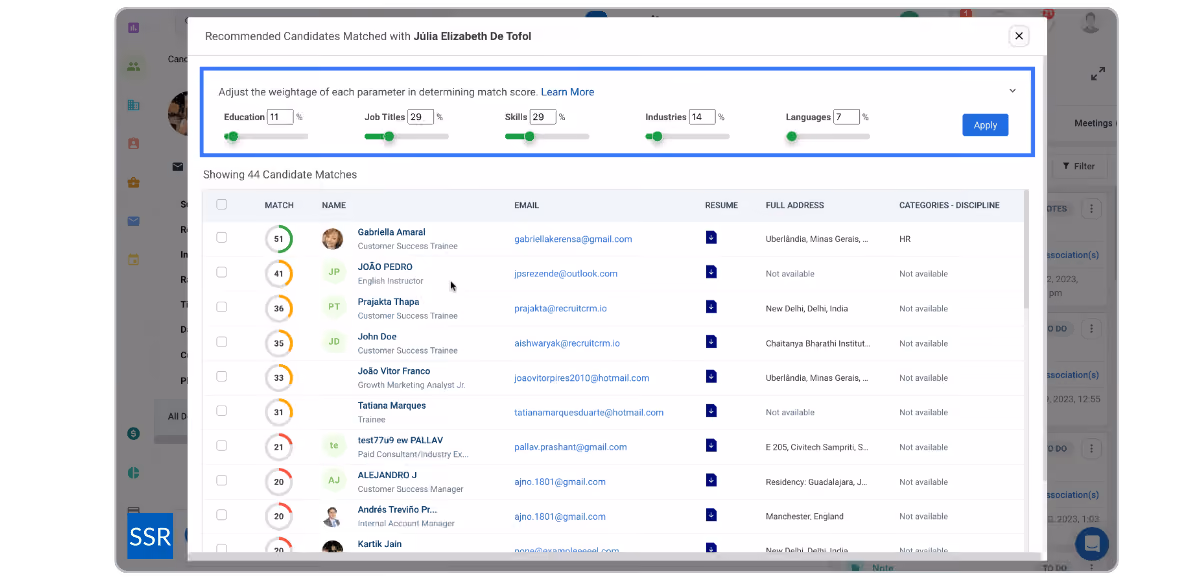Open Gabriella Amaral's candidate name link

point(391,232)
